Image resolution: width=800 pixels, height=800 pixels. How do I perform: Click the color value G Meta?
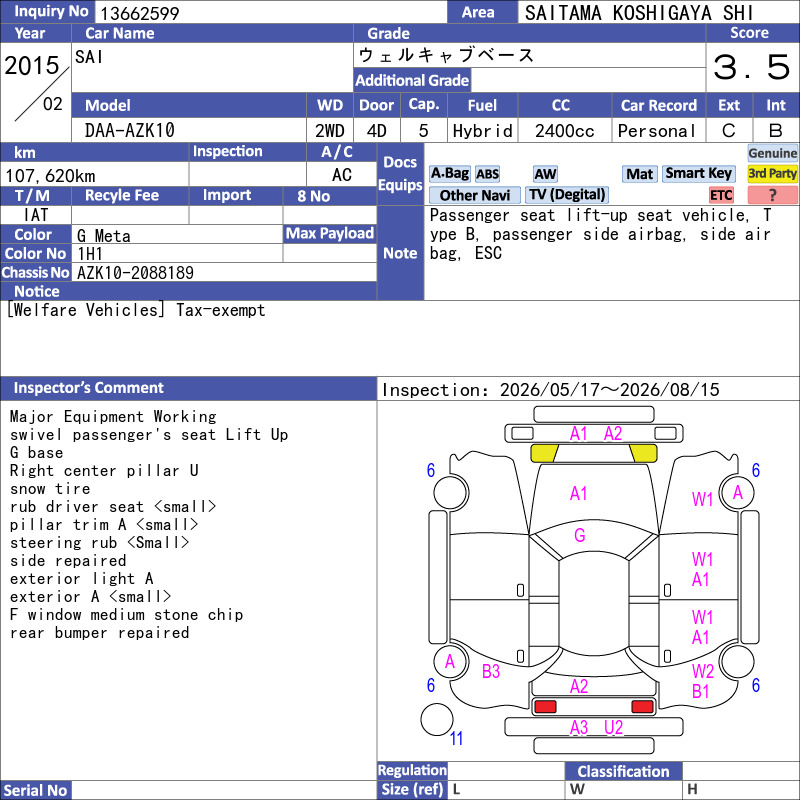104,236
